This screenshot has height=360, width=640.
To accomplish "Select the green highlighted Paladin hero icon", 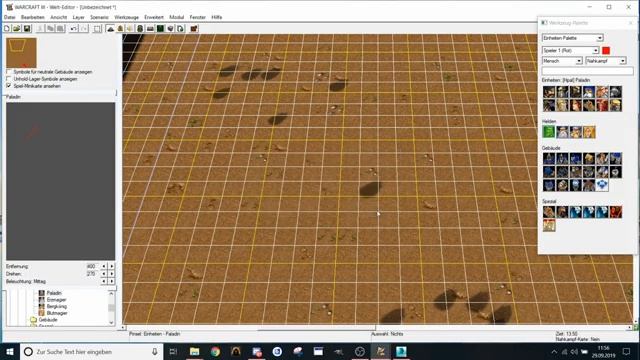I will pos(549,132).
